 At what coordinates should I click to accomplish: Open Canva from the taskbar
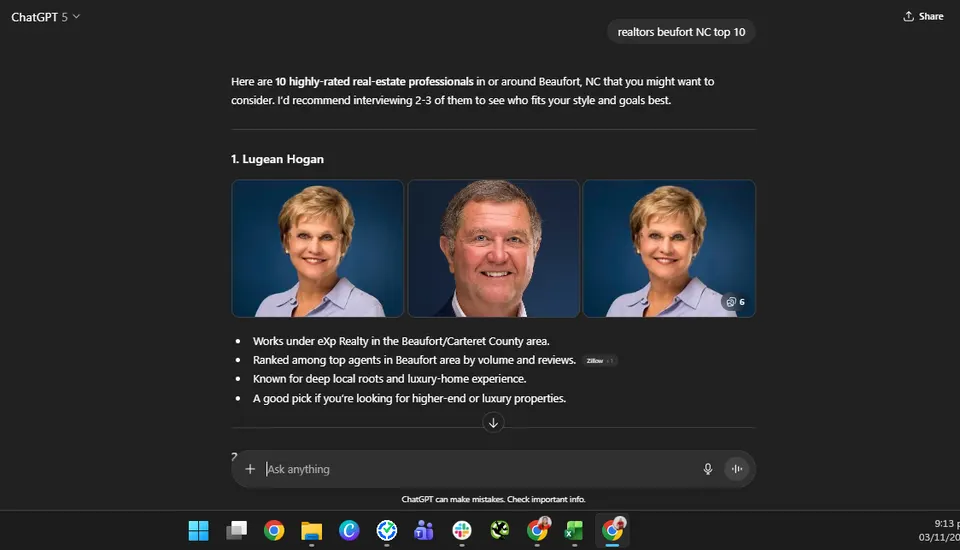click(349, 530)
